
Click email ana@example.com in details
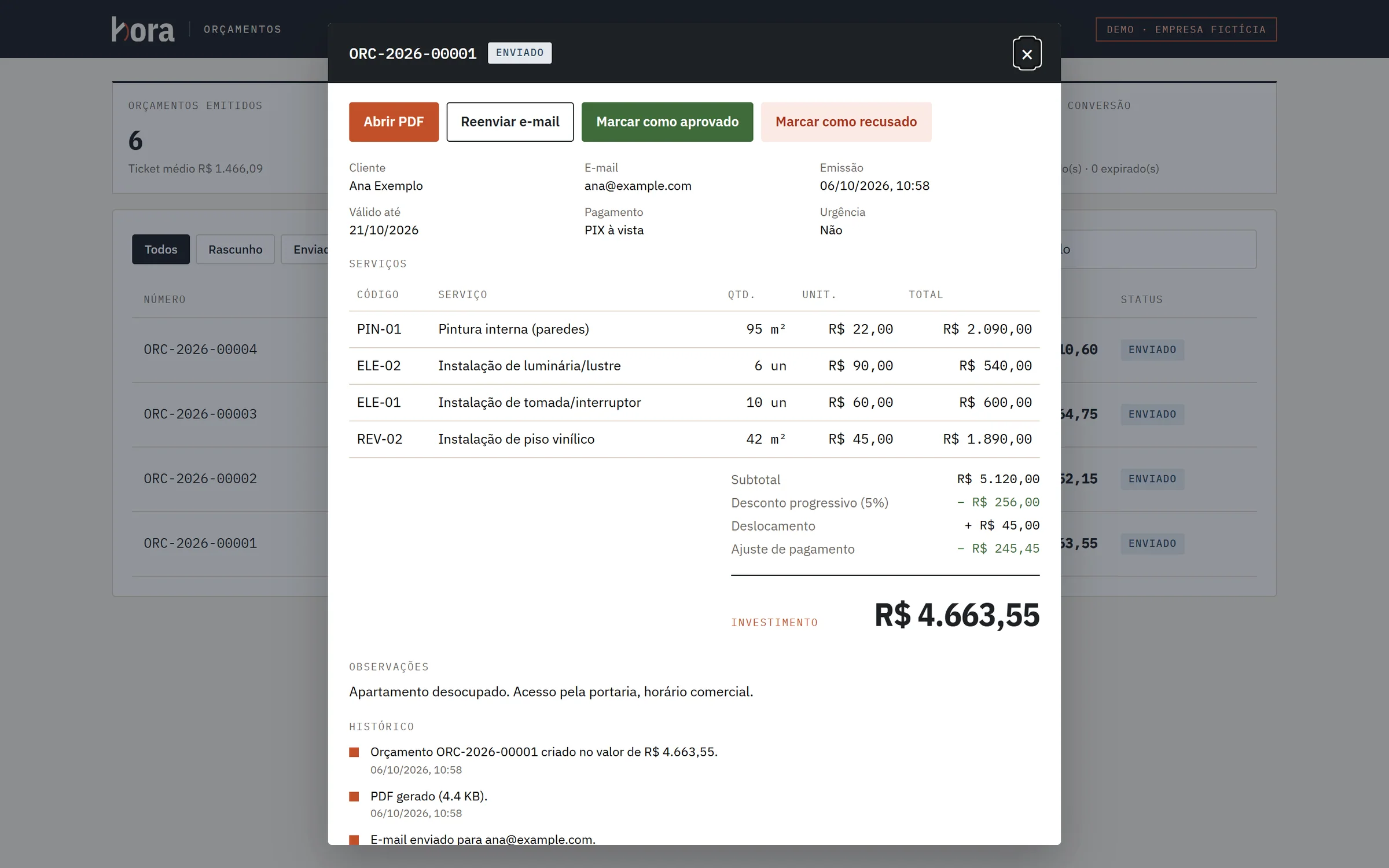(x=638, y=186)
